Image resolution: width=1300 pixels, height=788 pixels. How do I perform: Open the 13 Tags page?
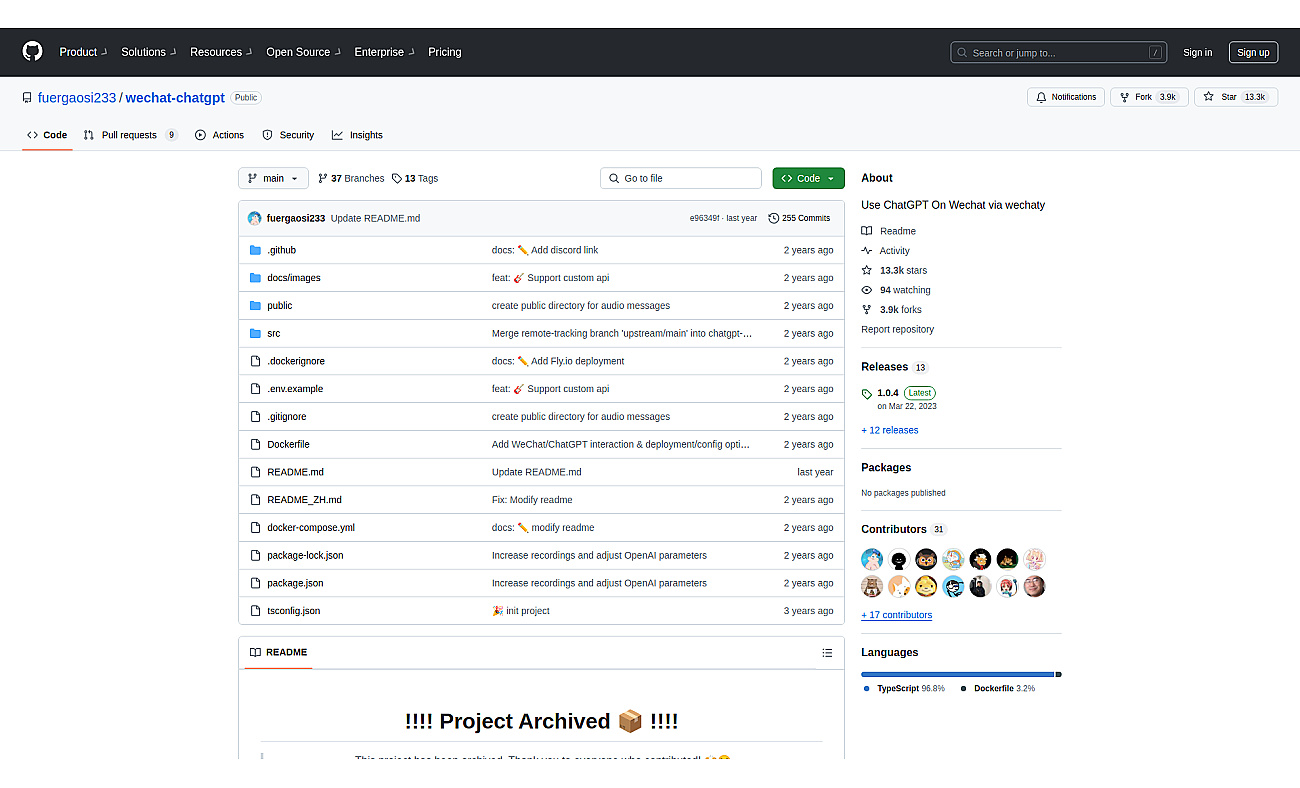pyautogui.click(x=415, y=178)
